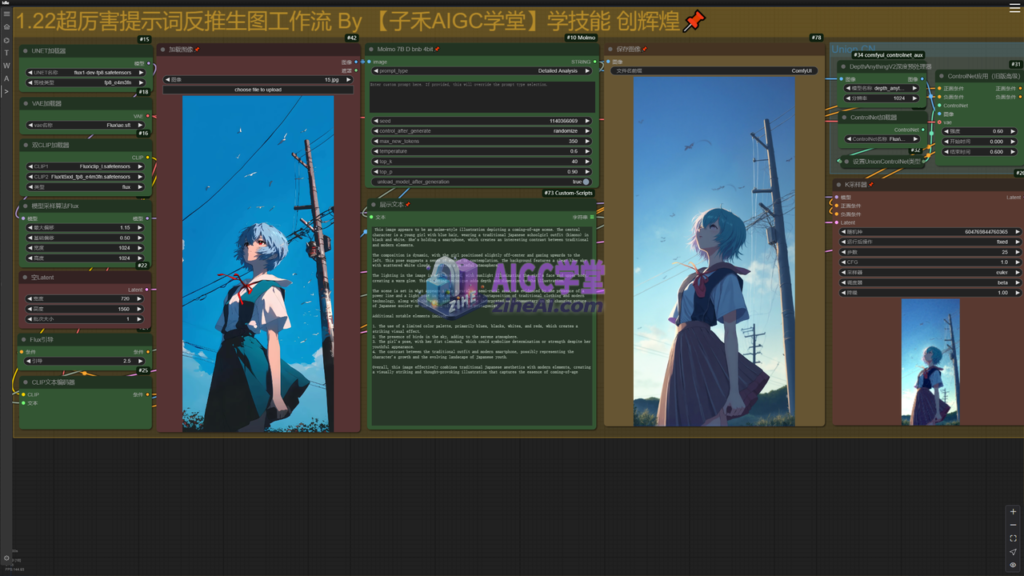
Task: Collapse the VAE加载器 node via its title dot
Action: coord(25,103)
